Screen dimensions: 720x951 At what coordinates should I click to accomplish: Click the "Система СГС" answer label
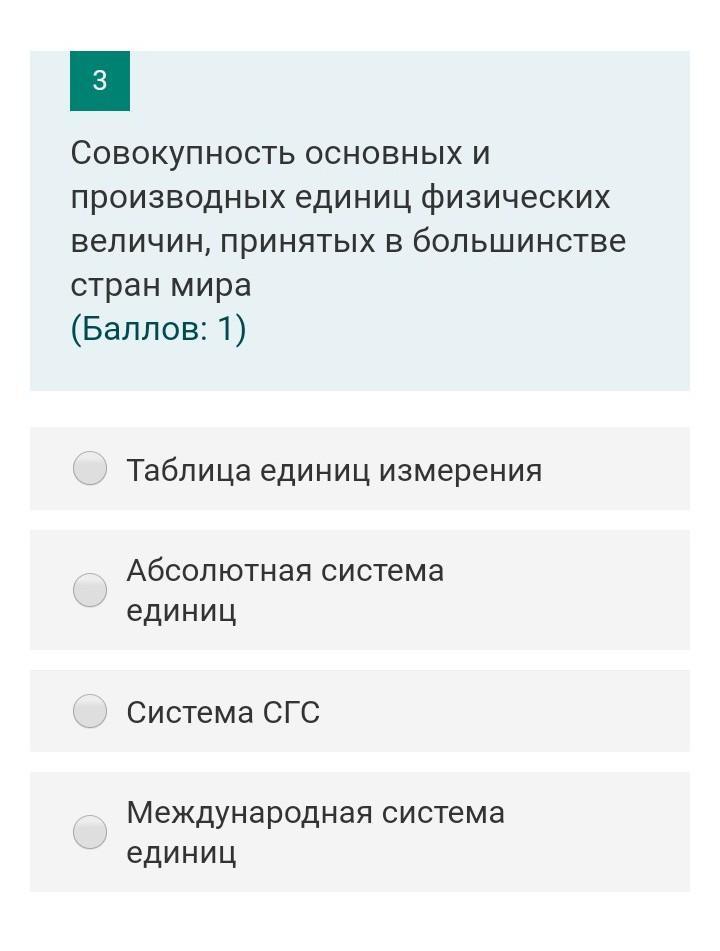pyautogui.click(x=223, y=713)
